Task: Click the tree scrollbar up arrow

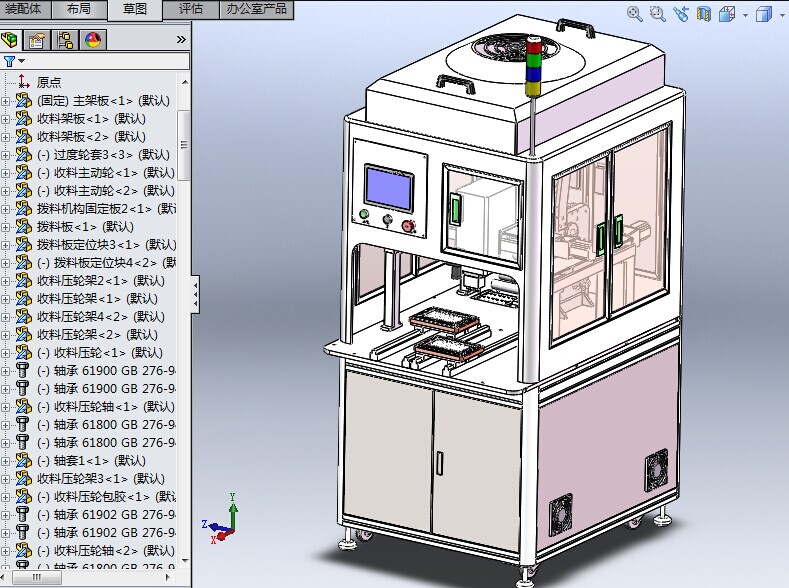Action: 185,81
